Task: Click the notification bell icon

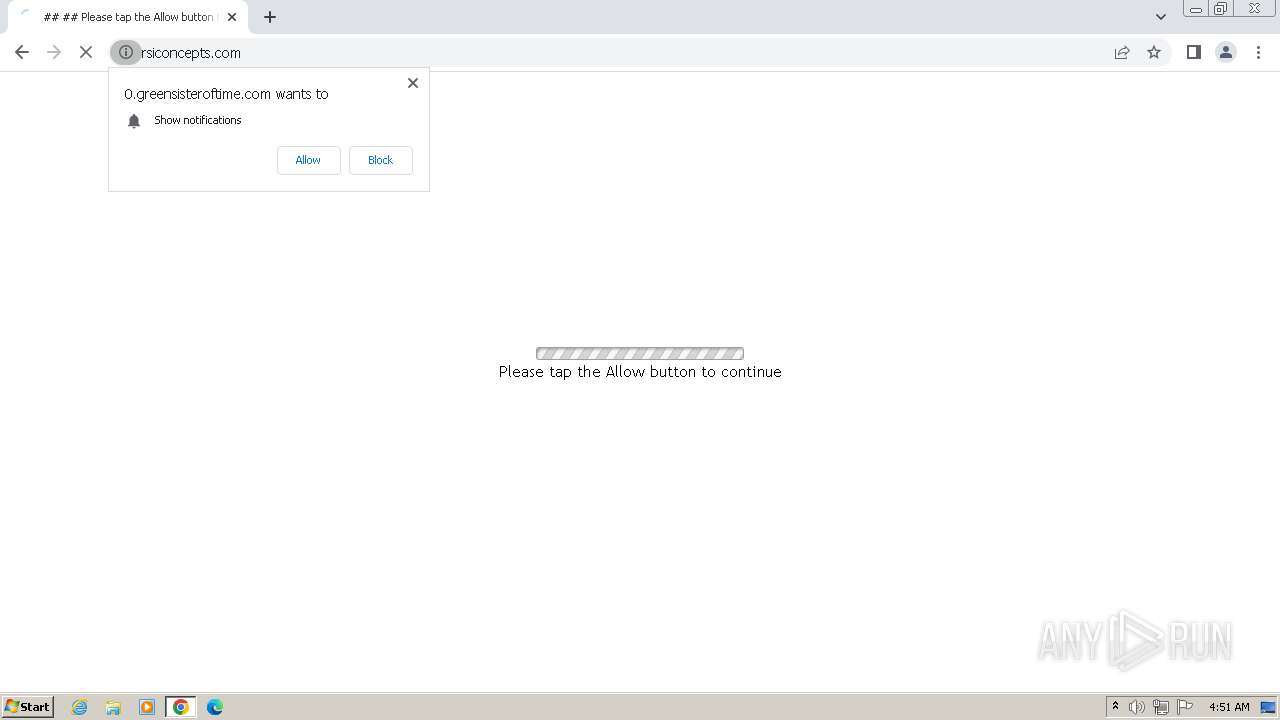Action: coord(134,121)
